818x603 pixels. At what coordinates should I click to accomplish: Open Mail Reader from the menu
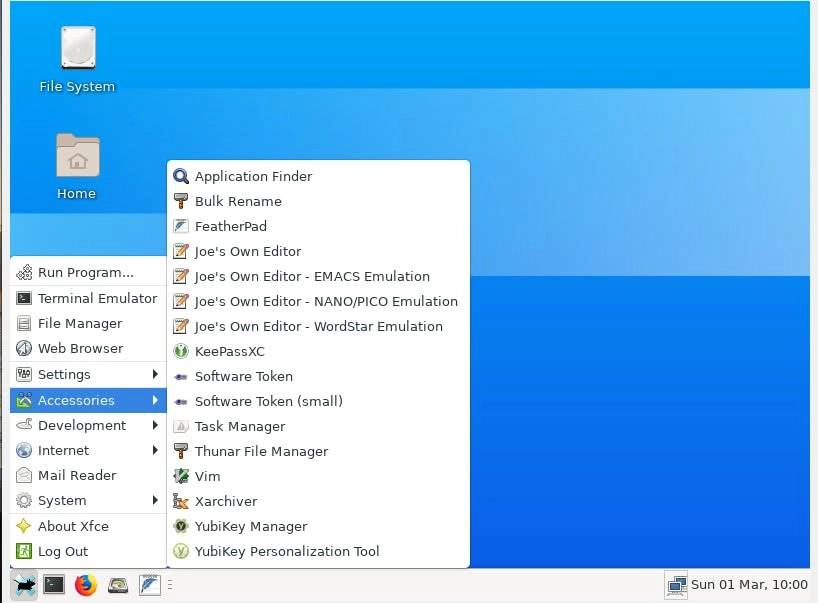tap(88, 475)
